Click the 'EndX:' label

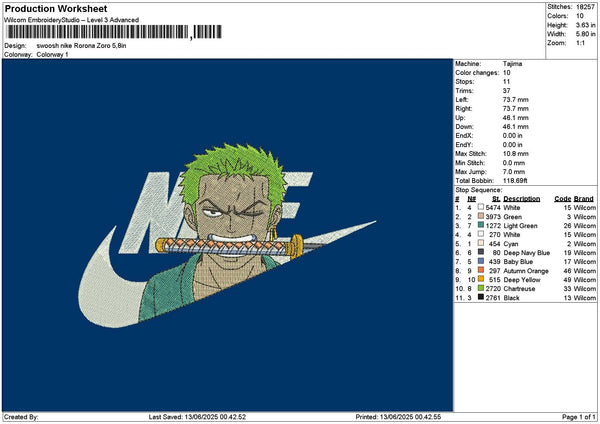464,136
